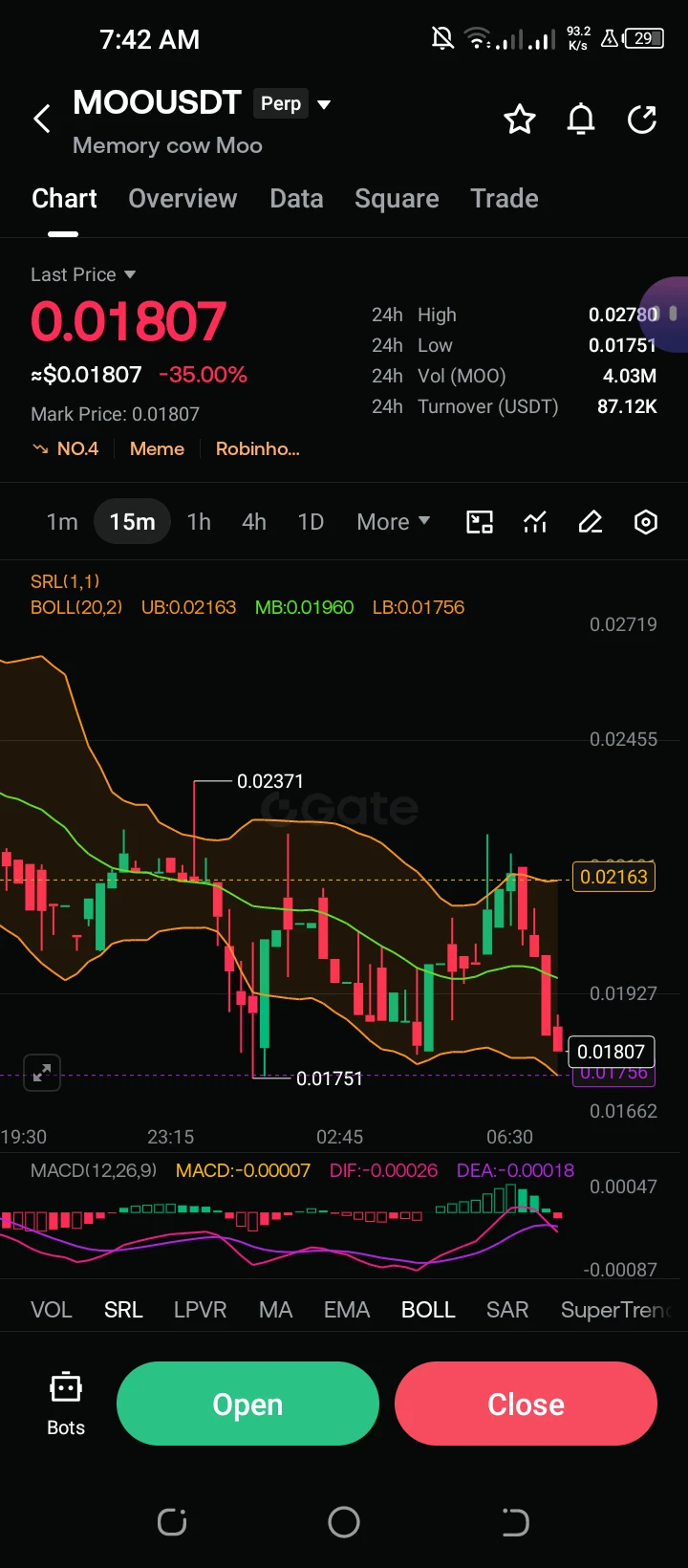
Task: Toggle the VOL indicator
Action: point(52,1310)
